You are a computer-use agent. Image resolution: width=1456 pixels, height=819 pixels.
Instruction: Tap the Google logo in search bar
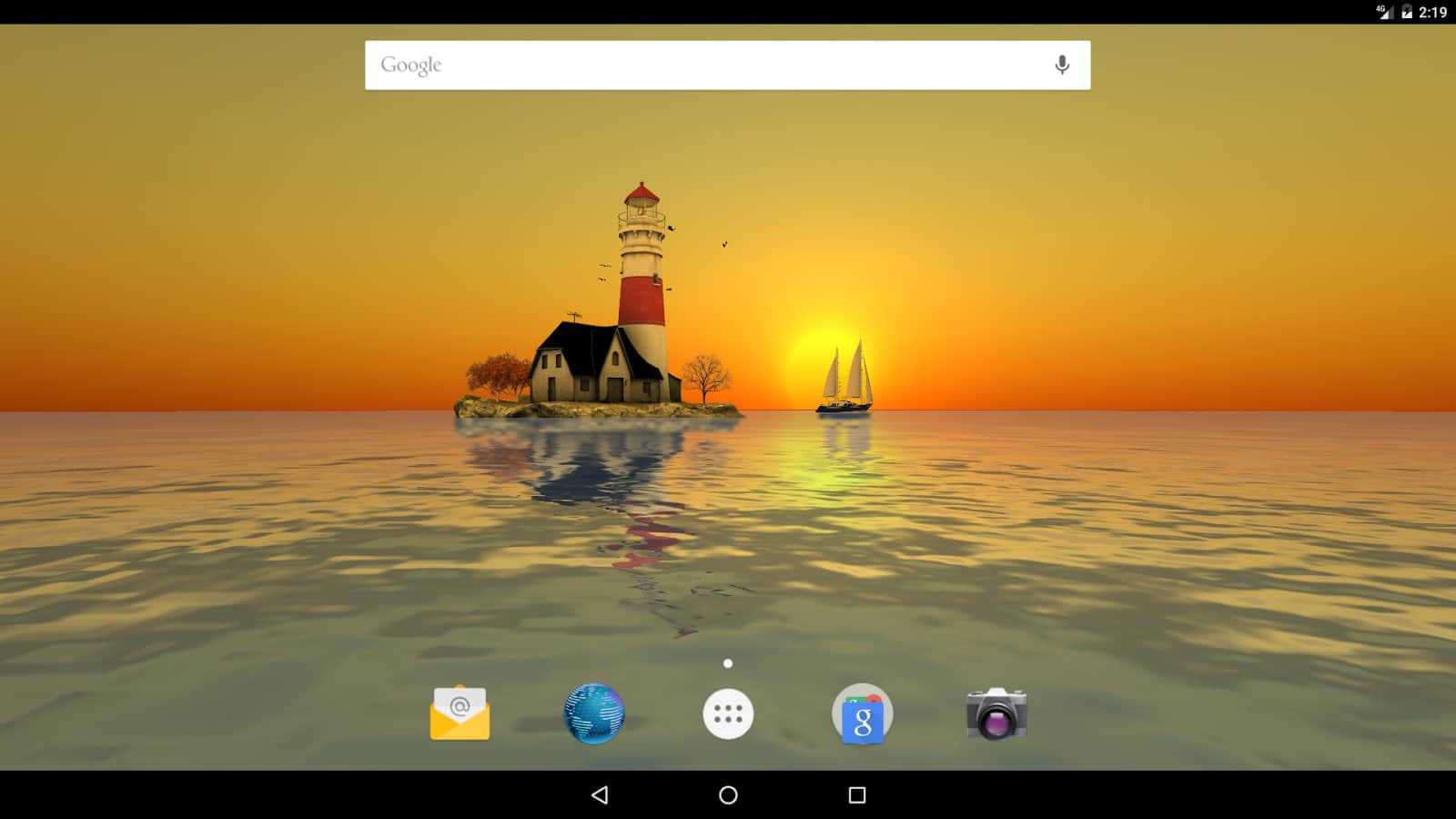pos(410,66)
